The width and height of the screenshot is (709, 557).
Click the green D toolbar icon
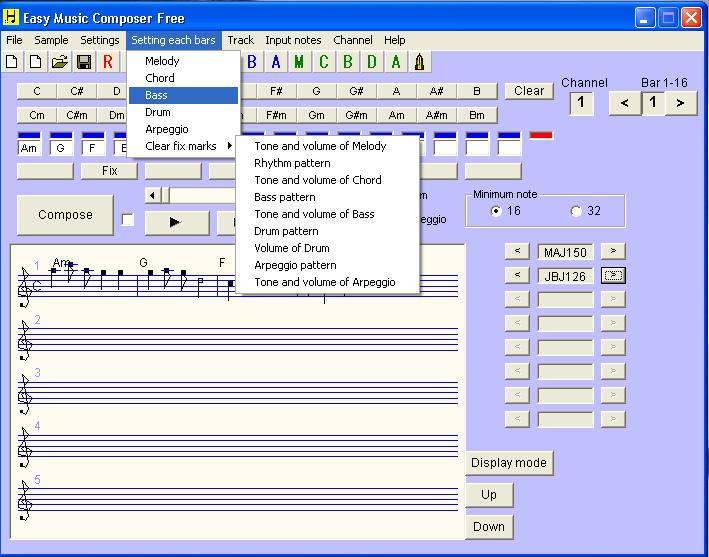(x=372, y=61)
